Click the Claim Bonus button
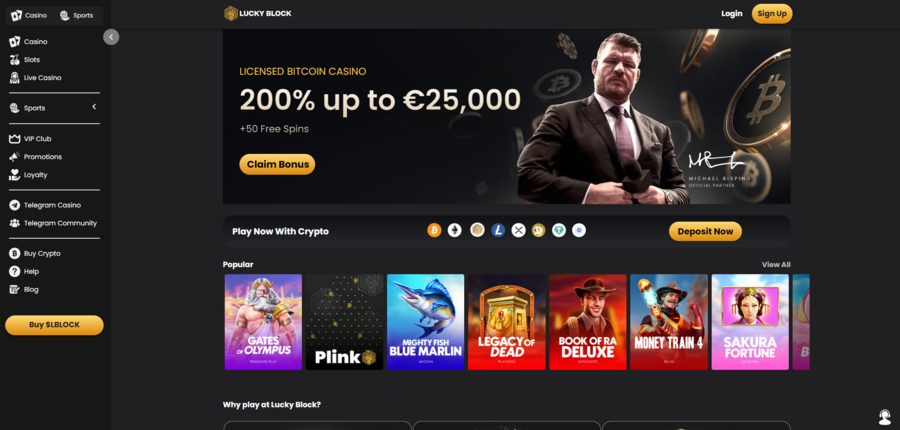The image size is (900, 430). [277, 164]
